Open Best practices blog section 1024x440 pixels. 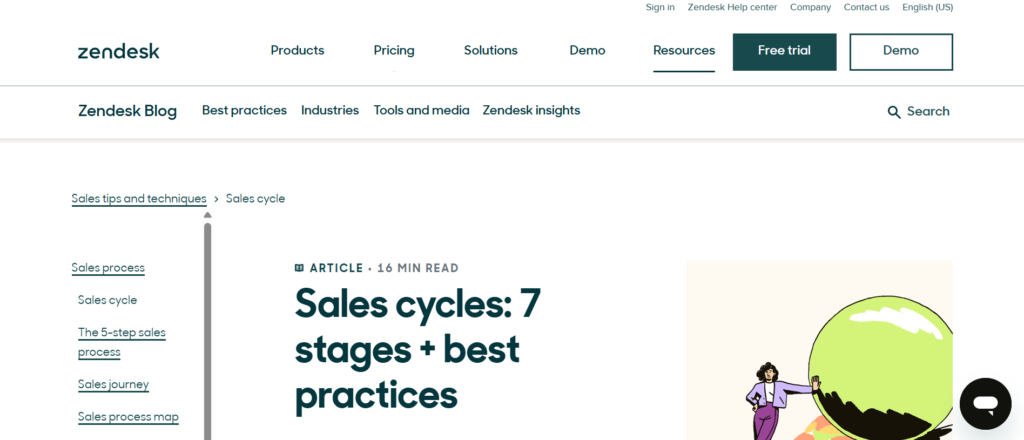click(x=244, y=111)
